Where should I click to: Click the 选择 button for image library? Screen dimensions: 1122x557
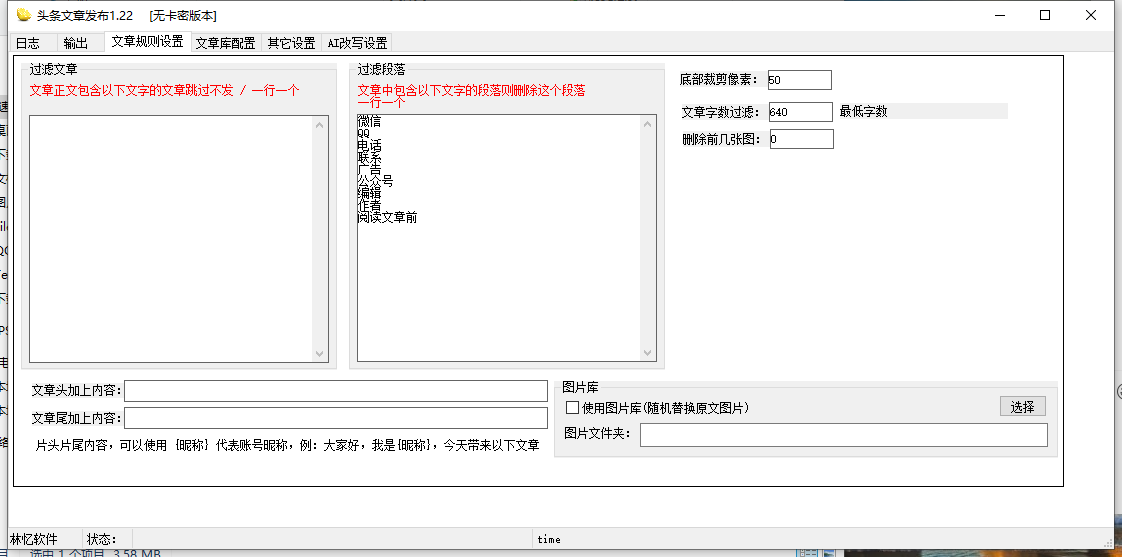[x=1022, y=407]
